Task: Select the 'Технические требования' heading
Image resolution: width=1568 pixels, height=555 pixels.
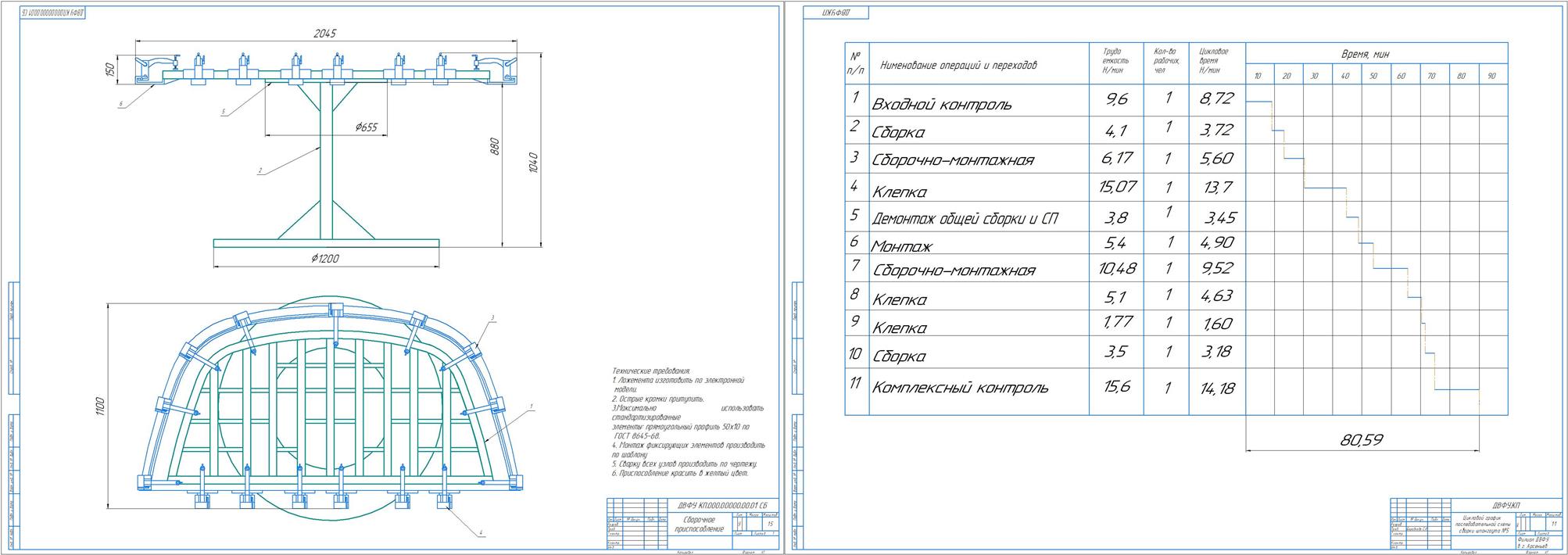Action: [x=651, y=371]
